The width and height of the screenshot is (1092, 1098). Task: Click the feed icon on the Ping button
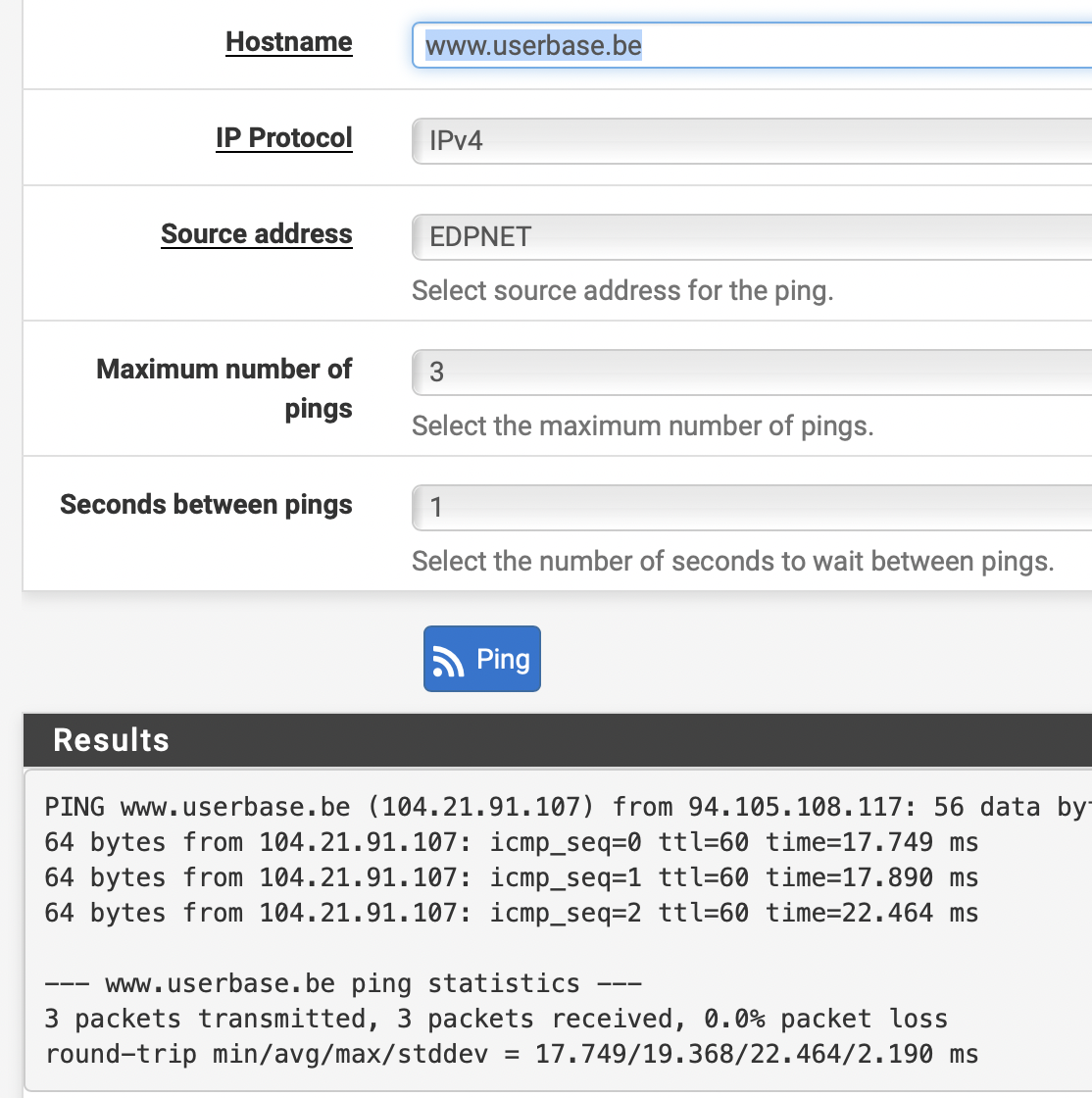pos(448,661)
